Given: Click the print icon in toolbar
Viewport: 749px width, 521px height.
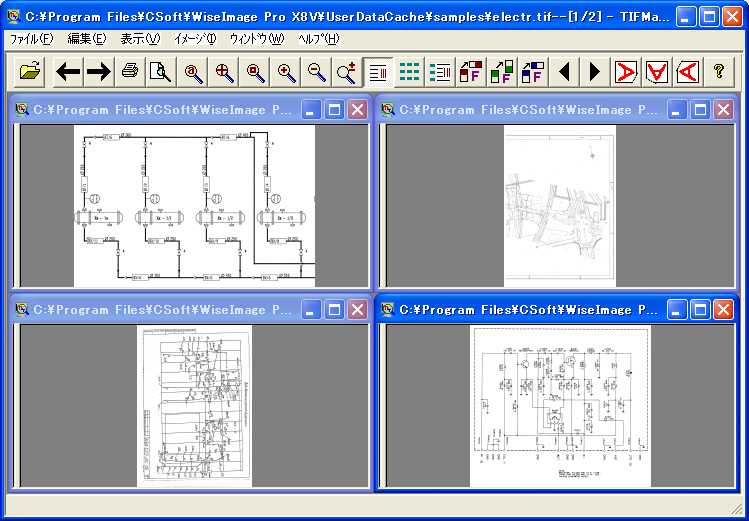Looking at the screenshot, I should [x=130, y=71].
